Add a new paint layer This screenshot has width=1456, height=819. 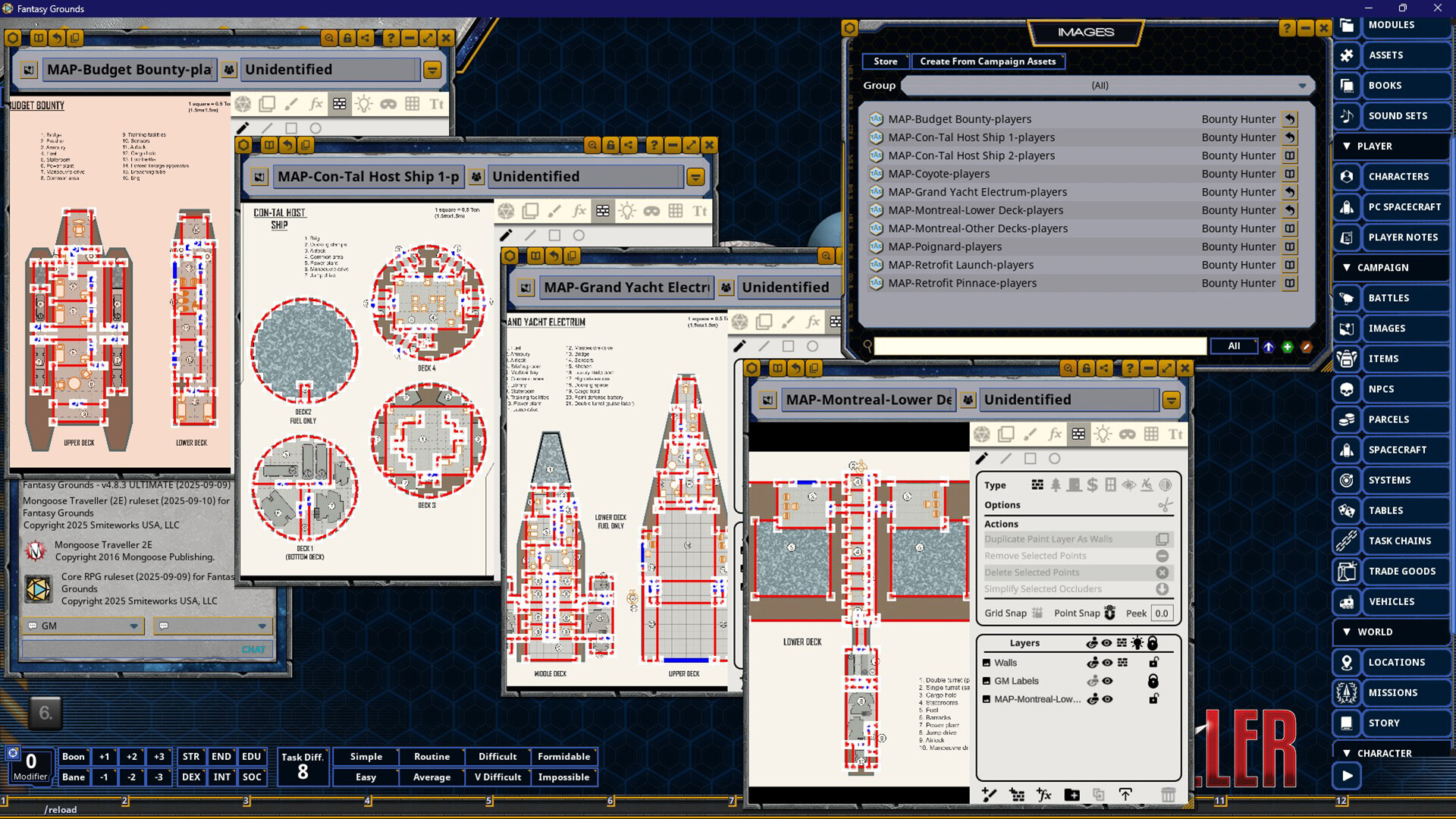click(989, 795)
